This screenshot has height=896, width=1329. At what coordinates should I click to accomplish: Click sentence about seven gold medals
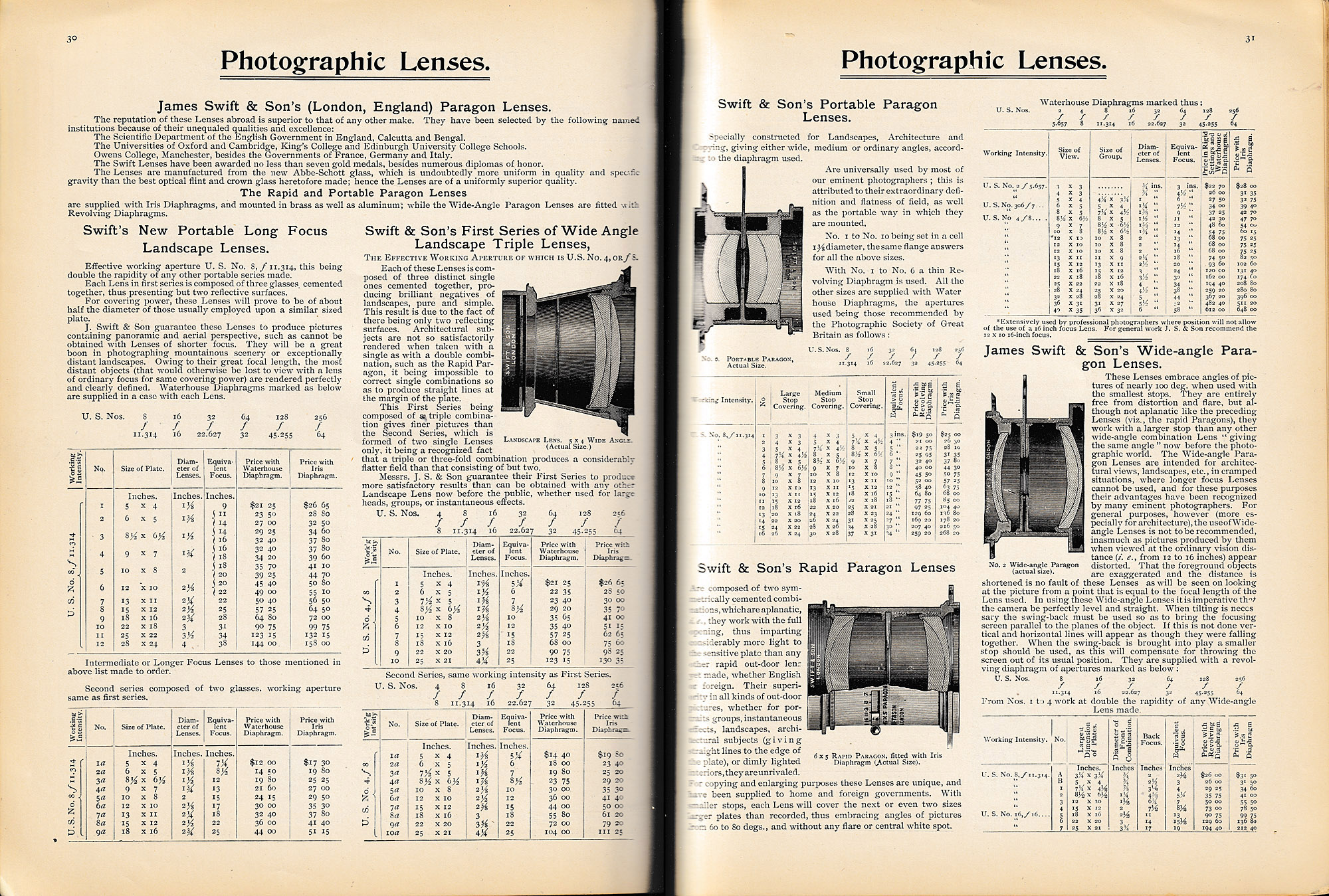tap(319, 164)
